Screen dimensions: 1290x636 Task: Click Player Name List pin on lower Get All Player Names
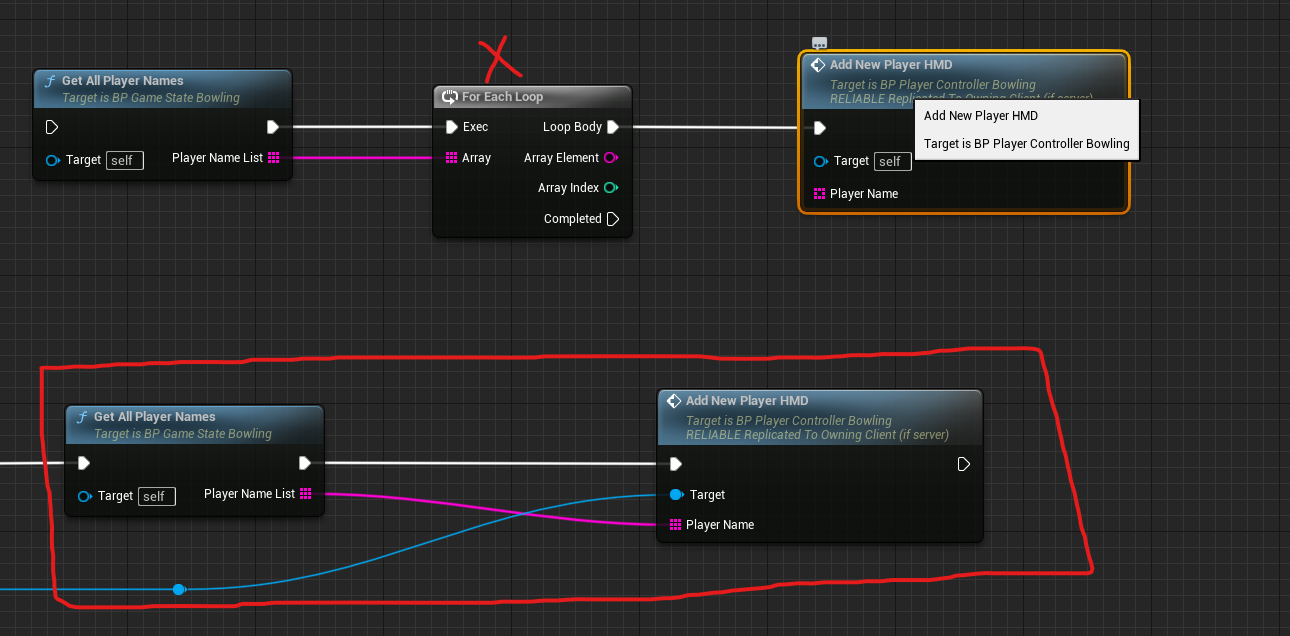pyautogui.click(x=306, y=494)
